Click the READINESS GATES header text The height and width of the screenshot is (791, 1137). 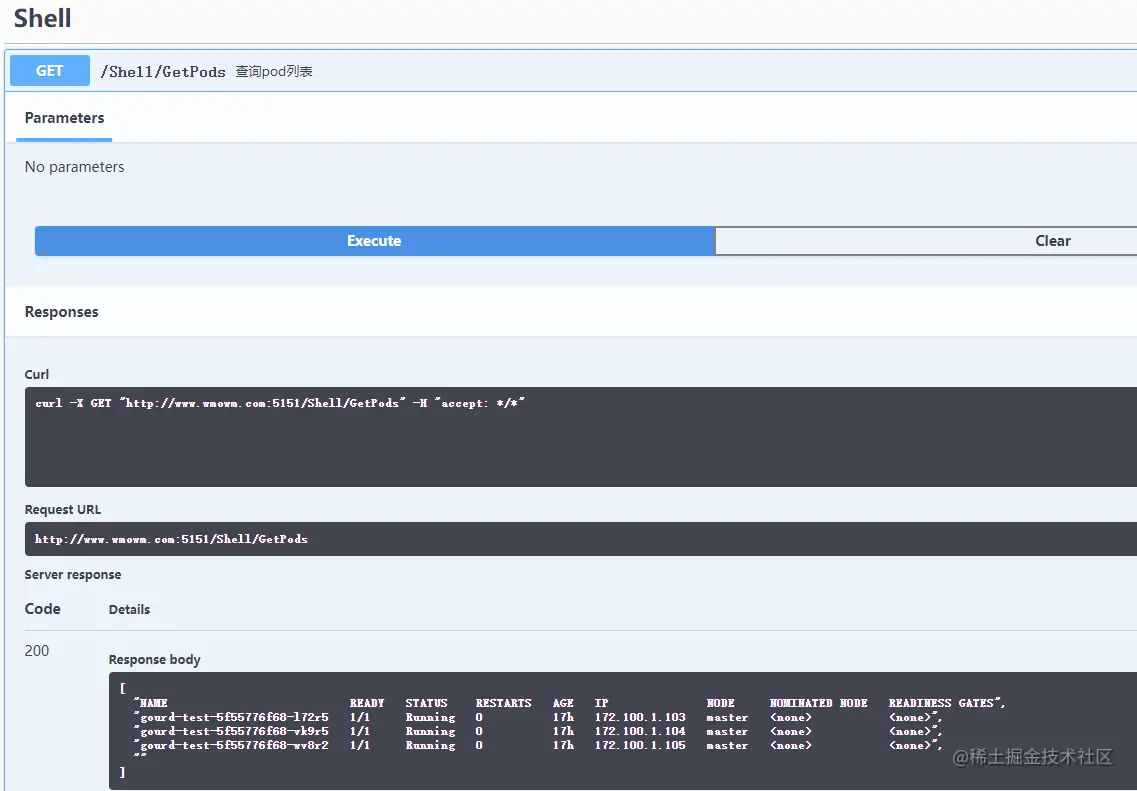tap(941, 703)
